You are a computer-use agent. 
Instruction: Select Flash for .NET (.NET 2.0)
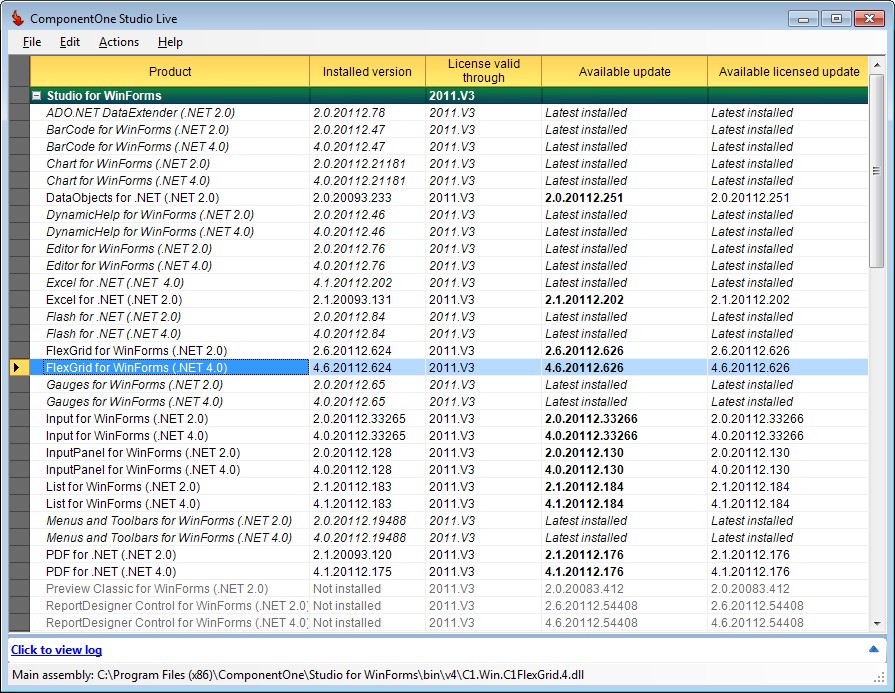click(x=114, y=317)
